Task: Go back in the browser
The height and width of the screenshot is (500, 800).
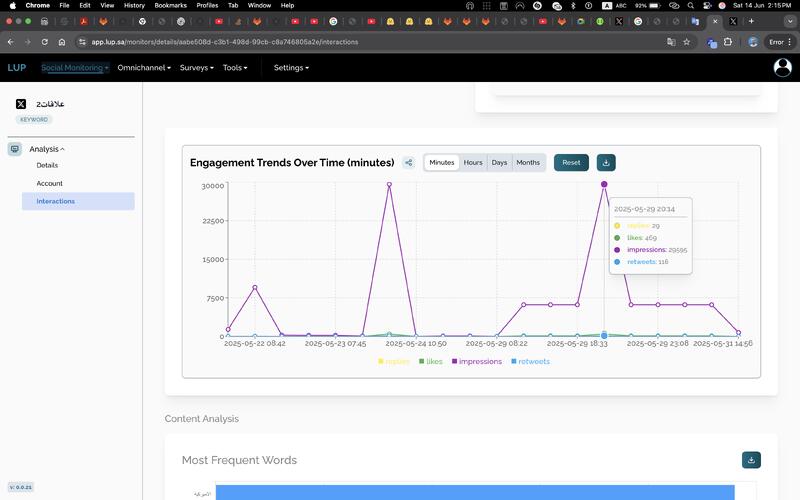Action: (x=11, y=42)
